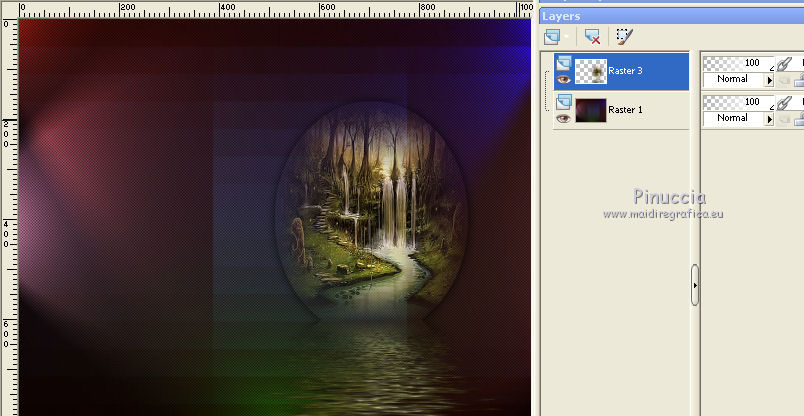Adjust the Raster 3 opacity slider
Image resolution: width=804 pixels, height=416 pixels.
[738, 63]
